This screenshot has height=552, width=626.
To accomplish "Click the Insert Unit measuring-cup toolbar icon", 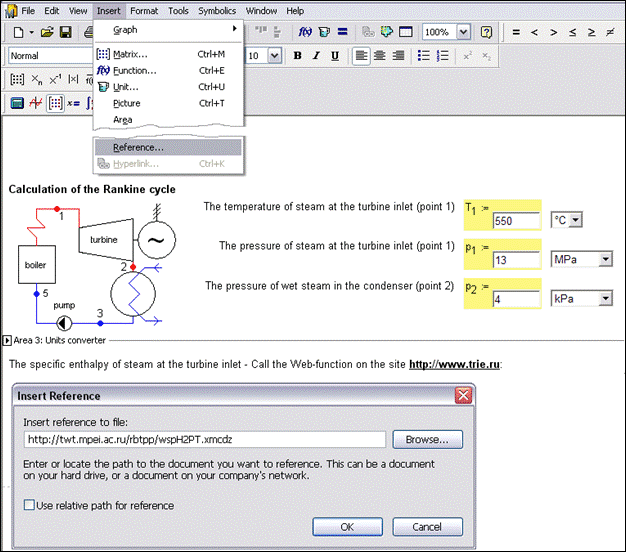I will pyautogui.click(x=324, y=32).
